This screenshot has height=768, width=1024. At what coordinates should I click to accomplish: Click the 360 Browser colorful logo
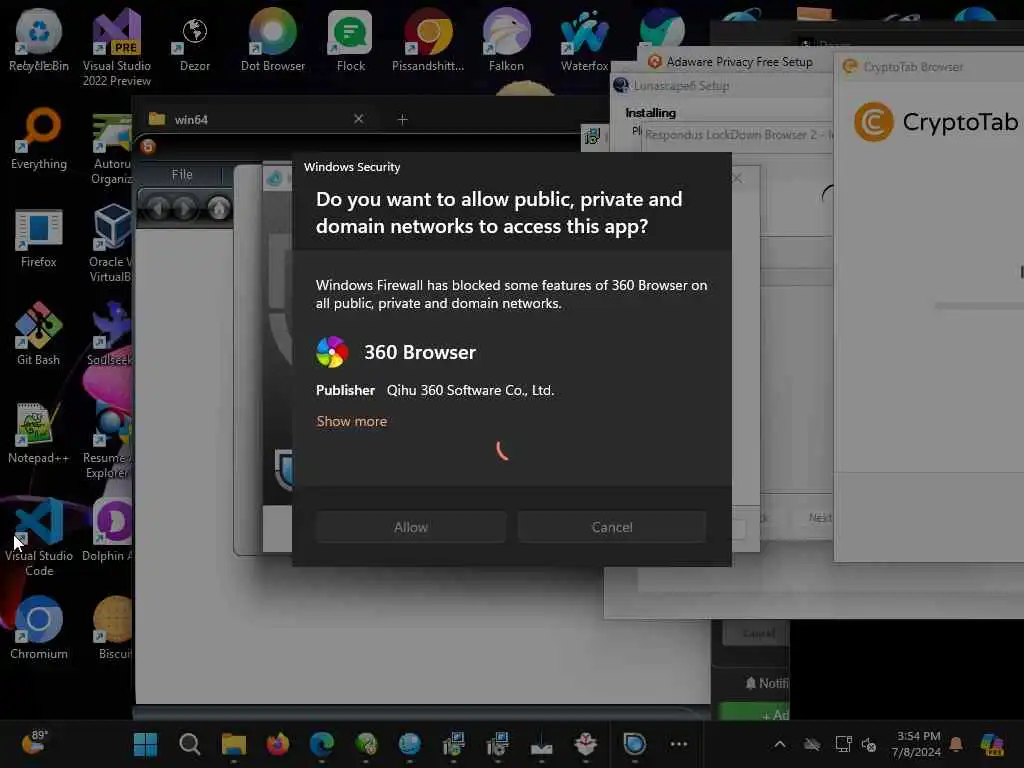[332, 352]
